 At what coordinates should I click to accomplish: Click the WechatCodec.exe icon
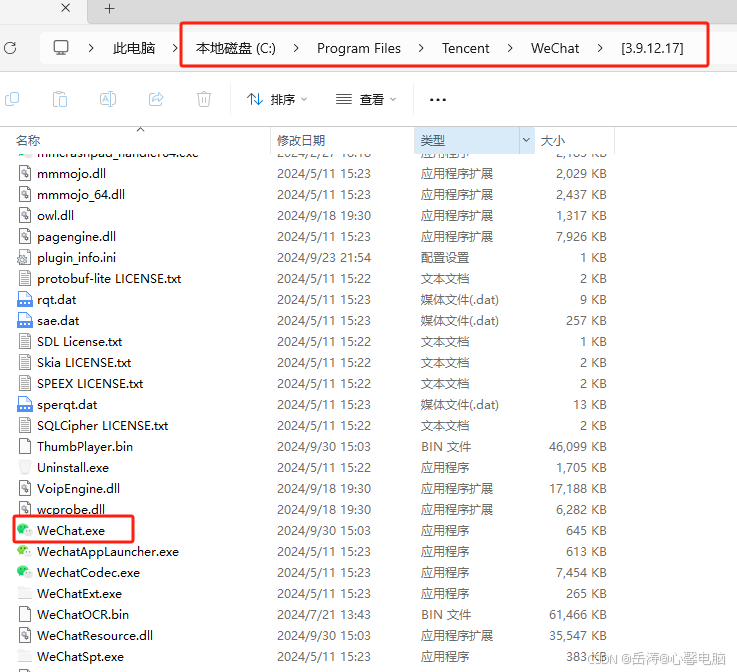coord(24,572)
